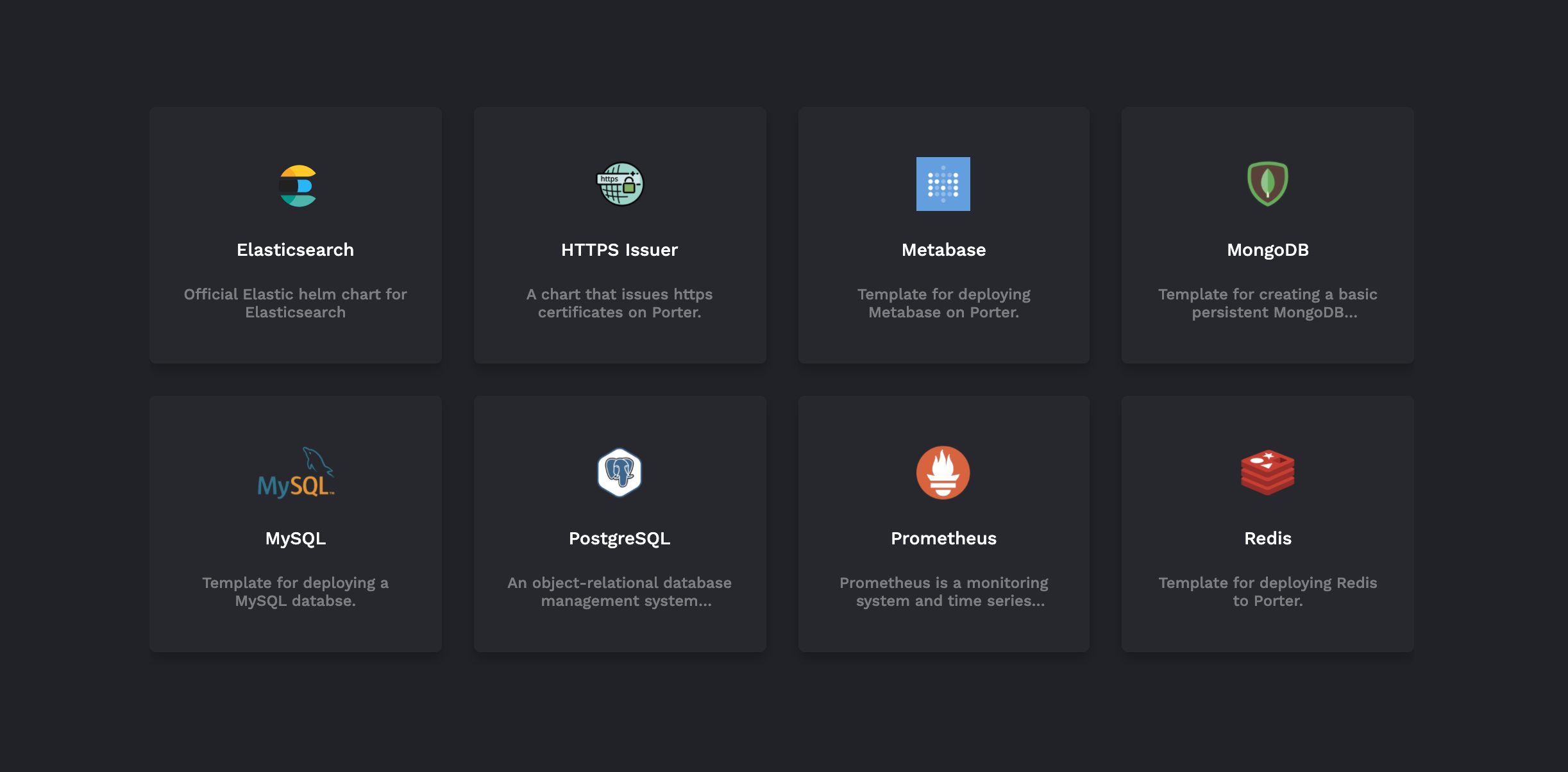The image size is (1568, 772).
Task: Click 'A chart that issues https certificates' description
Action: 620,303
